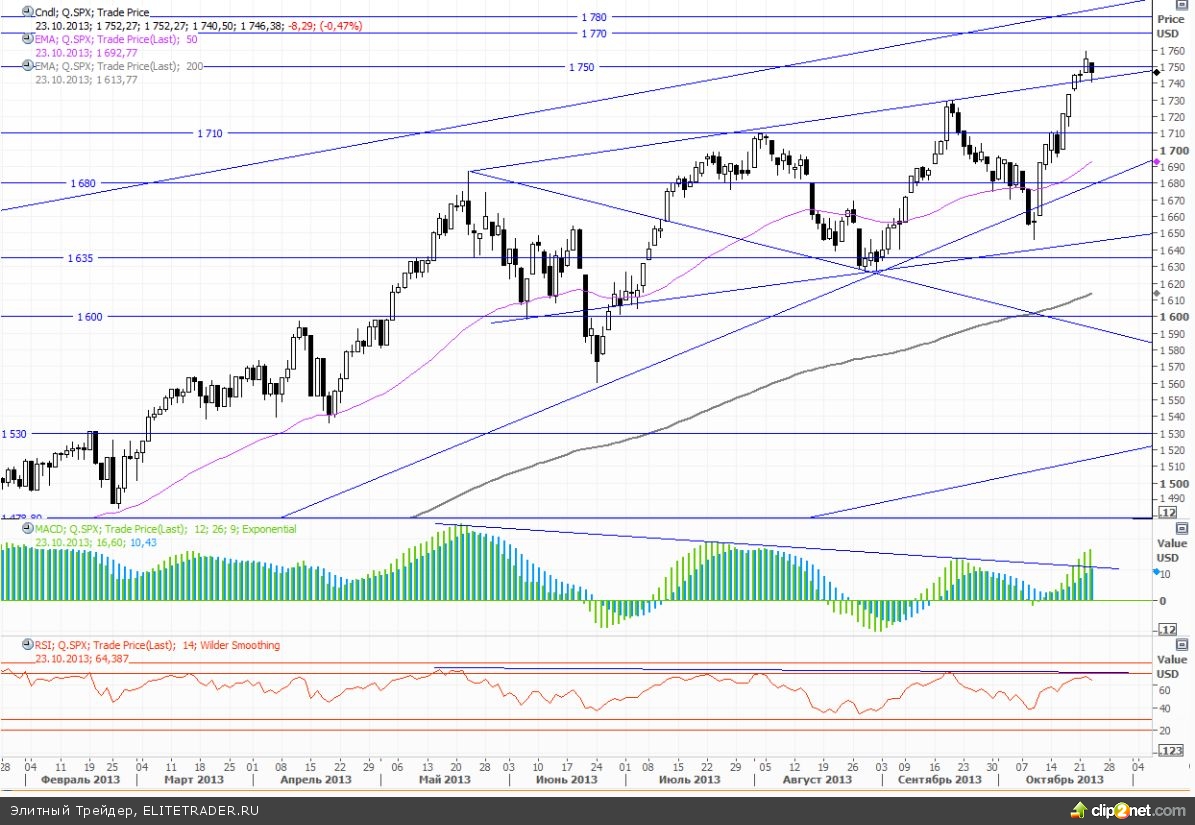
Task: Click the -8,29 price change value
Action: click(x=300, y=26)
